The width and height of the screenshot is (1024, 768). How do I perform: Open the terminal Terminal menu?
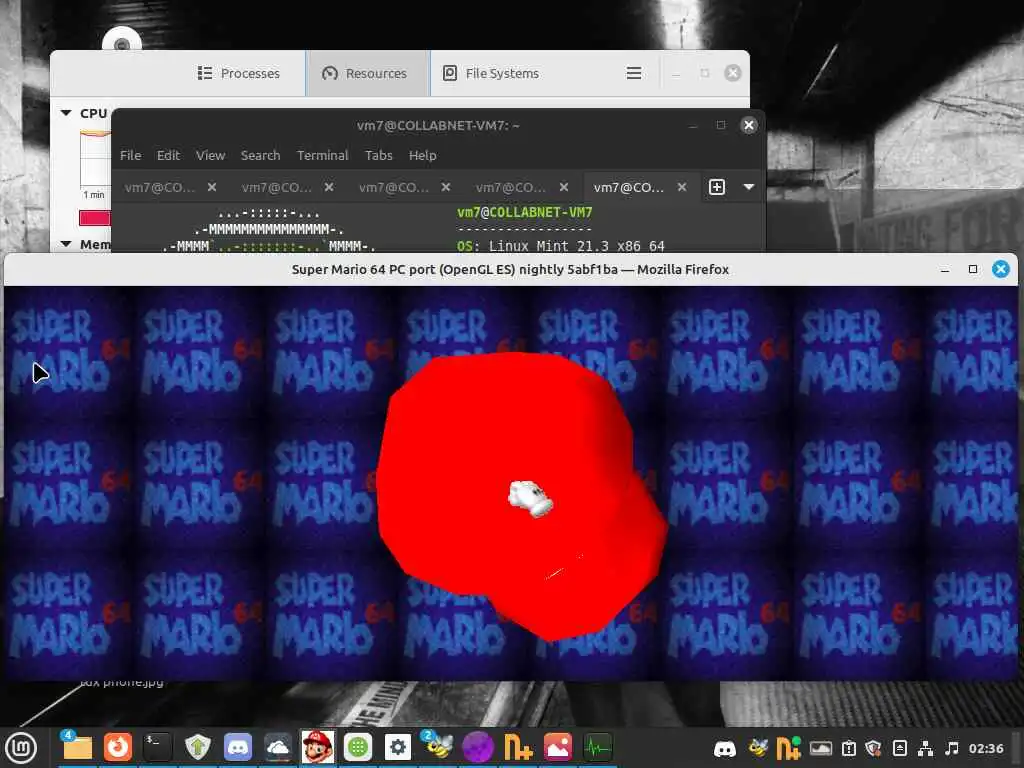point(323,155)
